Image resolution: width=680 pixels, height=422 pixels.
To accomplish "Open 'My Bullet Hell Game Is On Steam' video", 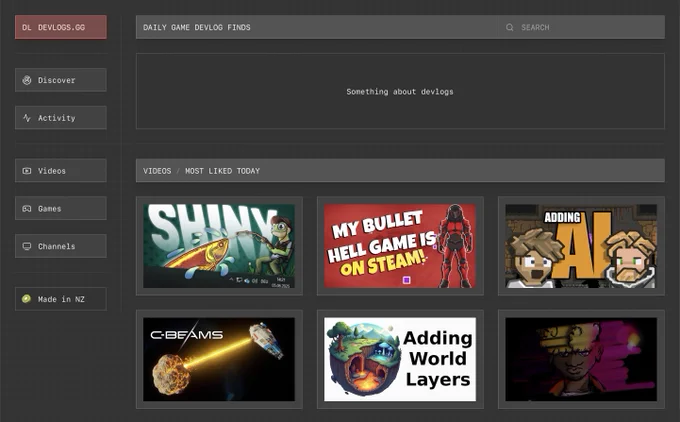I will (400, 246).
